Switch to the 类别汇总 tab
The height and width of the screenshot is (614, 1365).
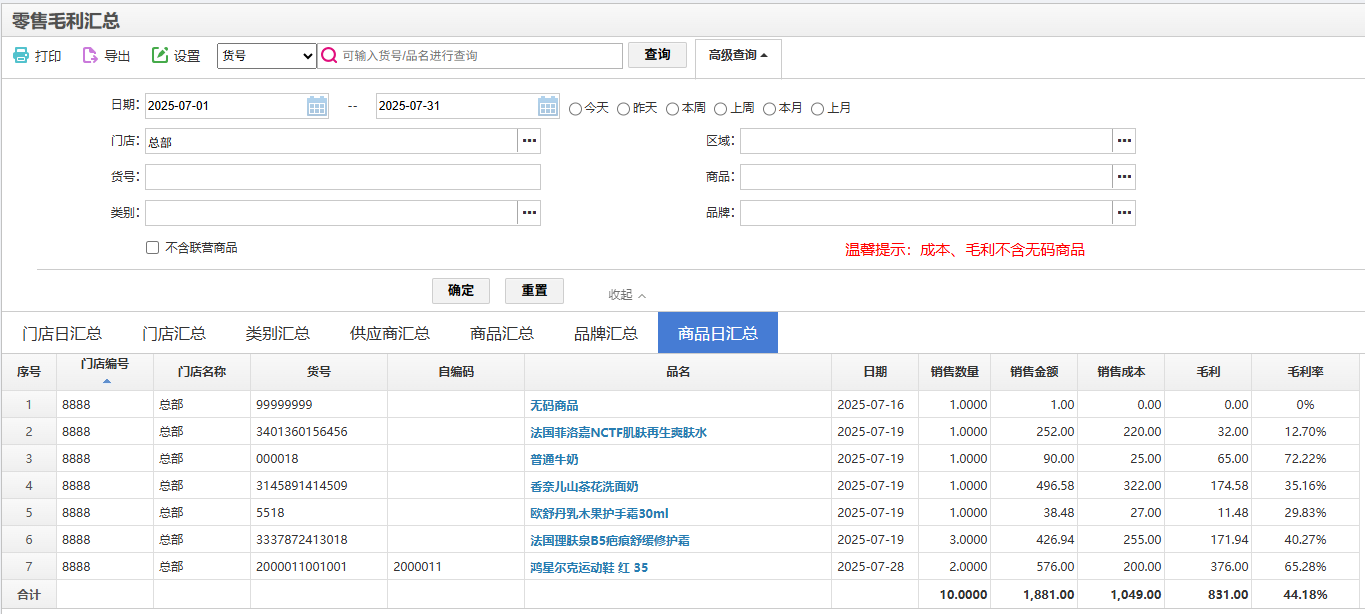pos(278,333)
